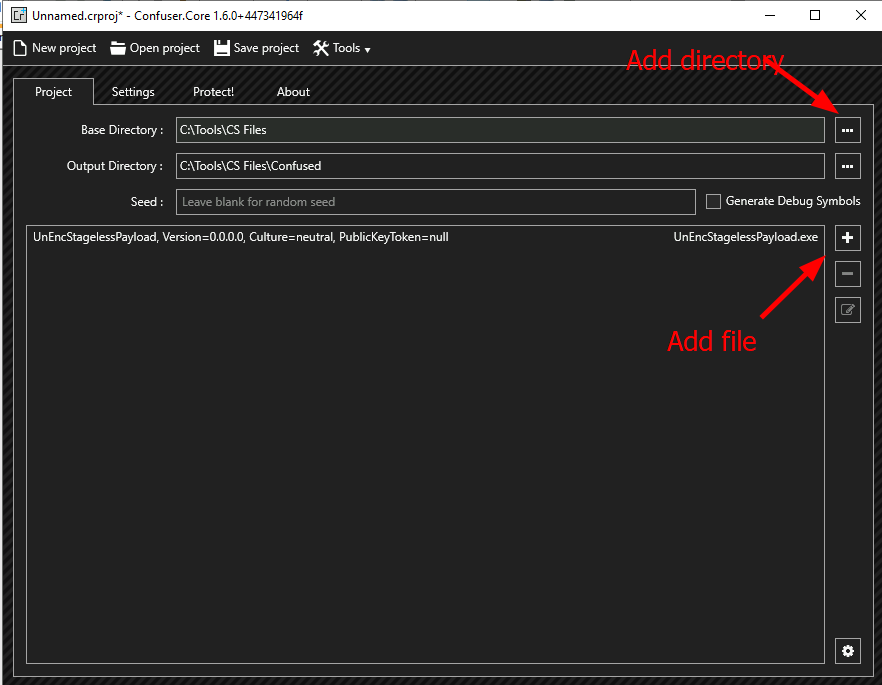Click the UnEncStagelessPayload.exe file name
882x685 pixels.
click(745, 237)
